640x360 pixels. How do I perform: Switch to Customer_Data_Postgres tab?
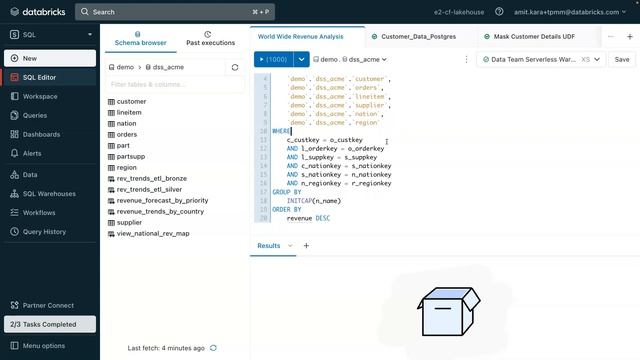[x=414, y=37]
